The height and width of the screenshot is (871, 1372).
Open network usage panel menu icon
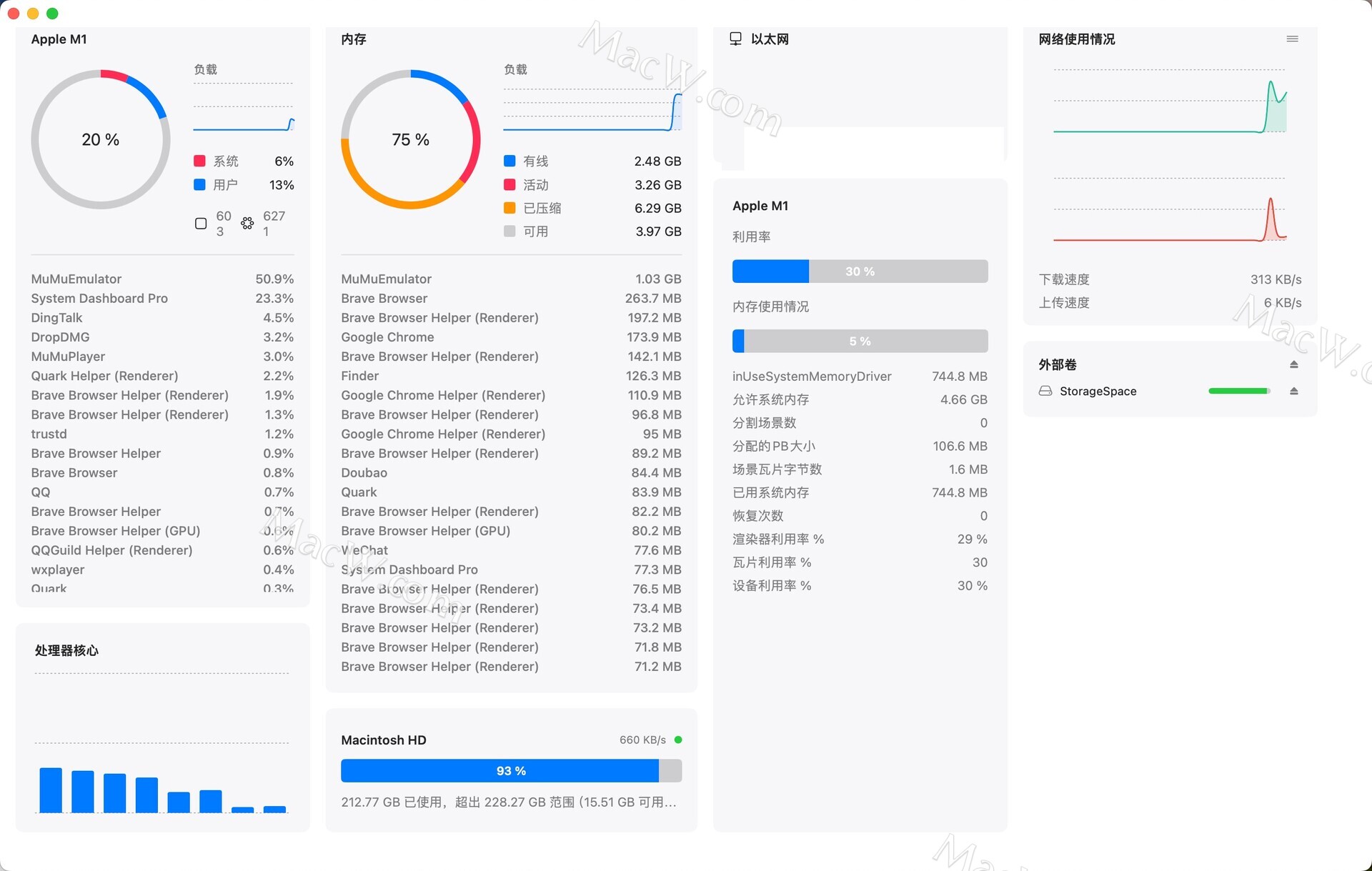1292,39
